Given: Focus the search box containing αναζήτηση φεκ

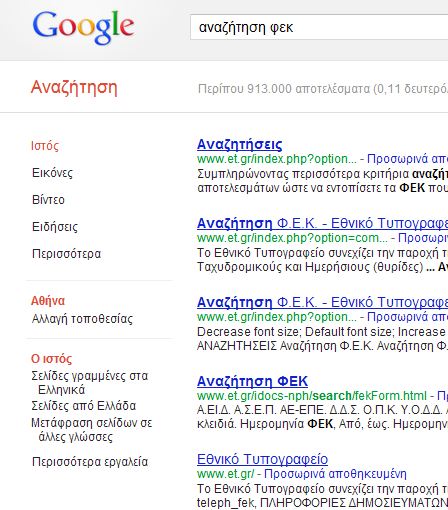Looking at the screenshot, I should [319, 27].
